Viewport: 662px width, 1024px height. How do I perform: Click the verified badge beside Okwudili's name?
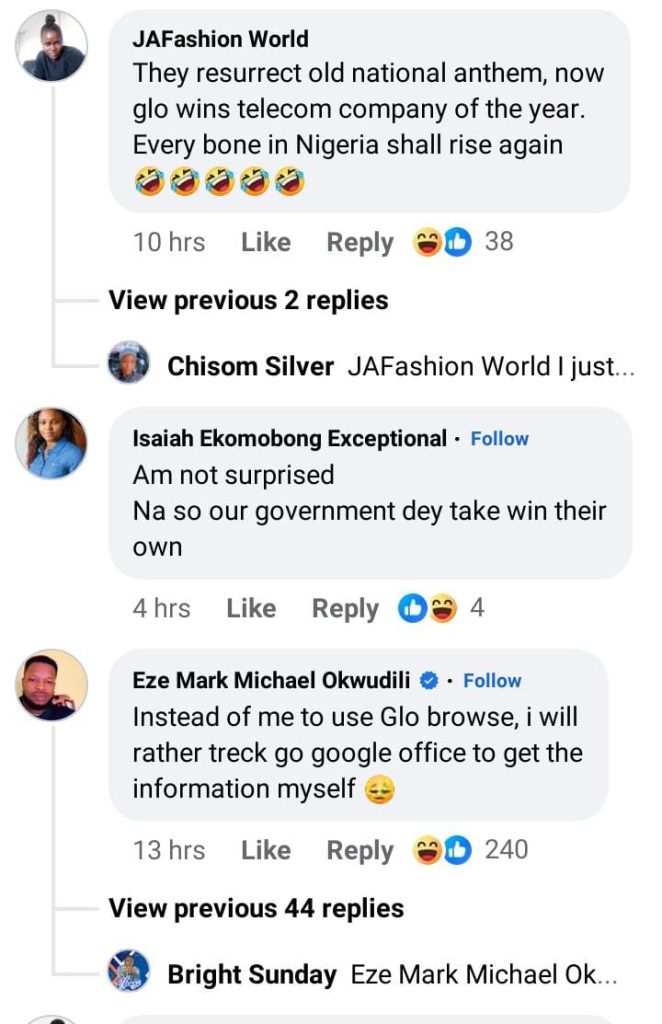[429, 681]
